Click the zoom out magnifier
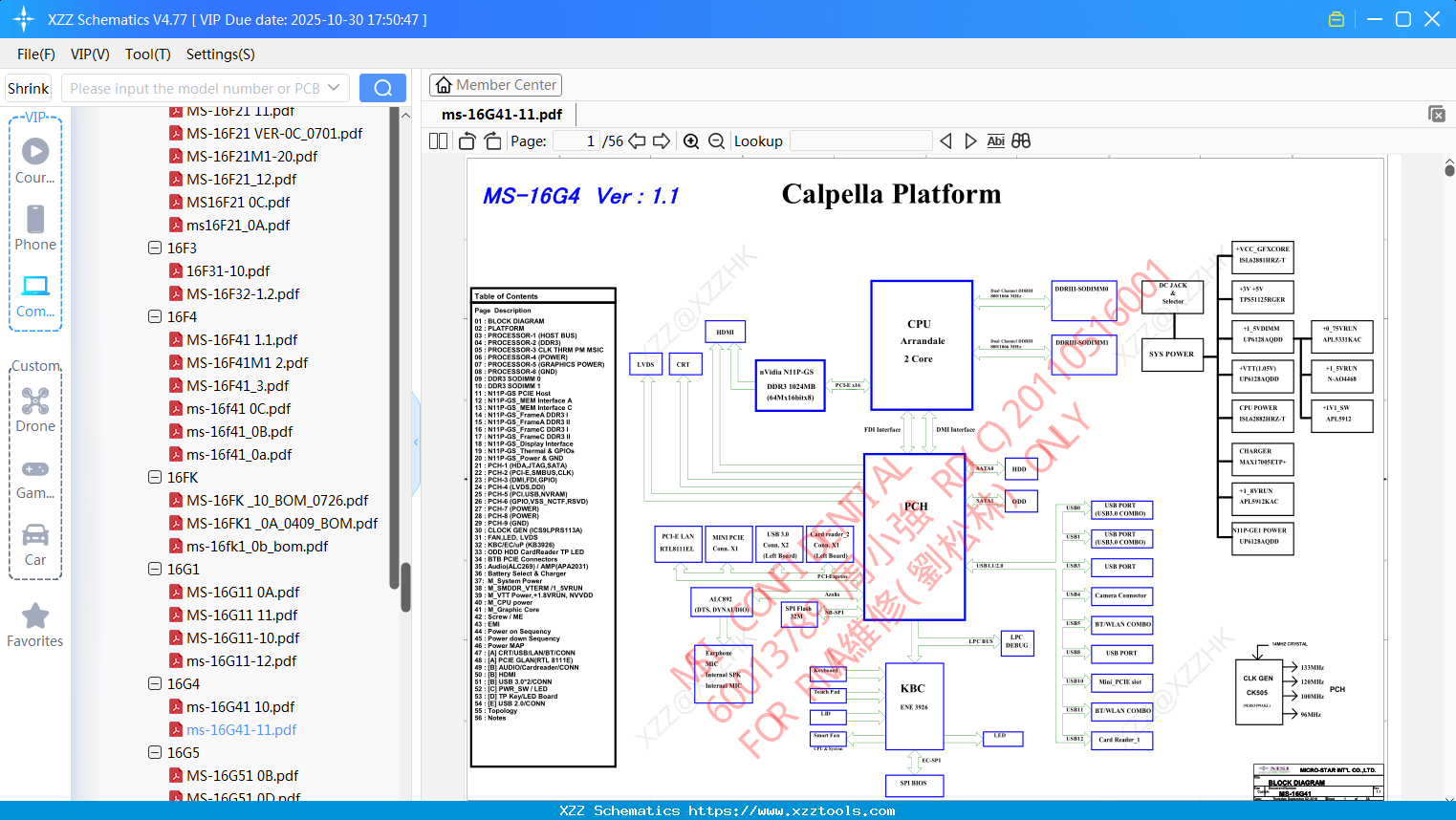Viewport: 1456px width, 820px height. (717, 141)
